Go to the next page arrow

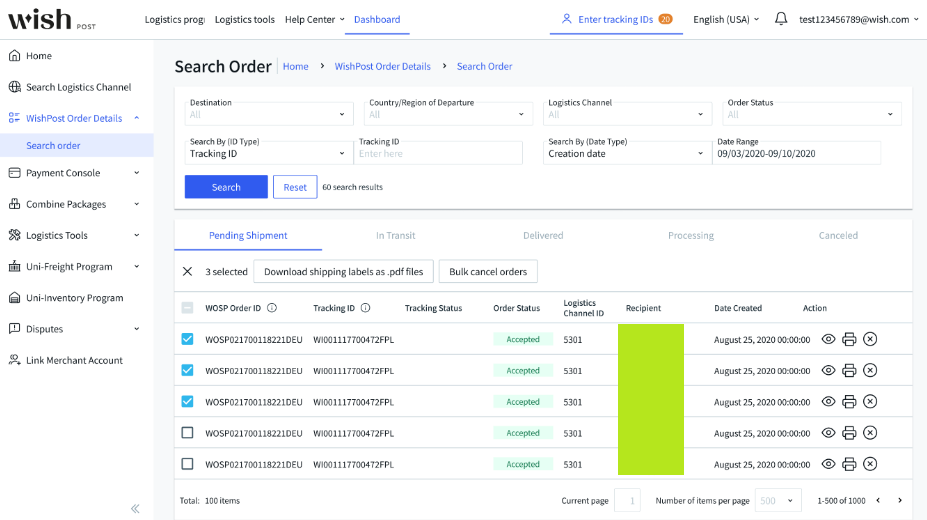(x=900, y=500)
